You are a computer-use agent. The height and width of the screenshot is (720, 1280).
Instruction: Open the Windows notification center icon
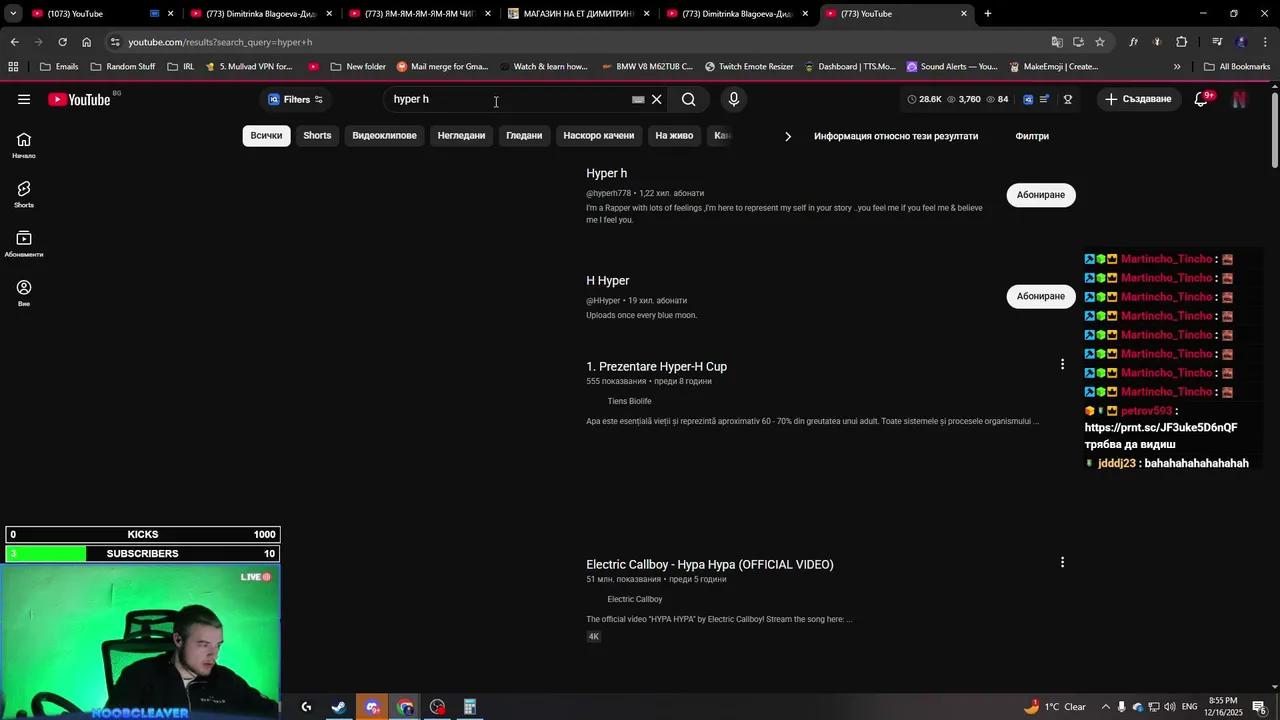1259,707
